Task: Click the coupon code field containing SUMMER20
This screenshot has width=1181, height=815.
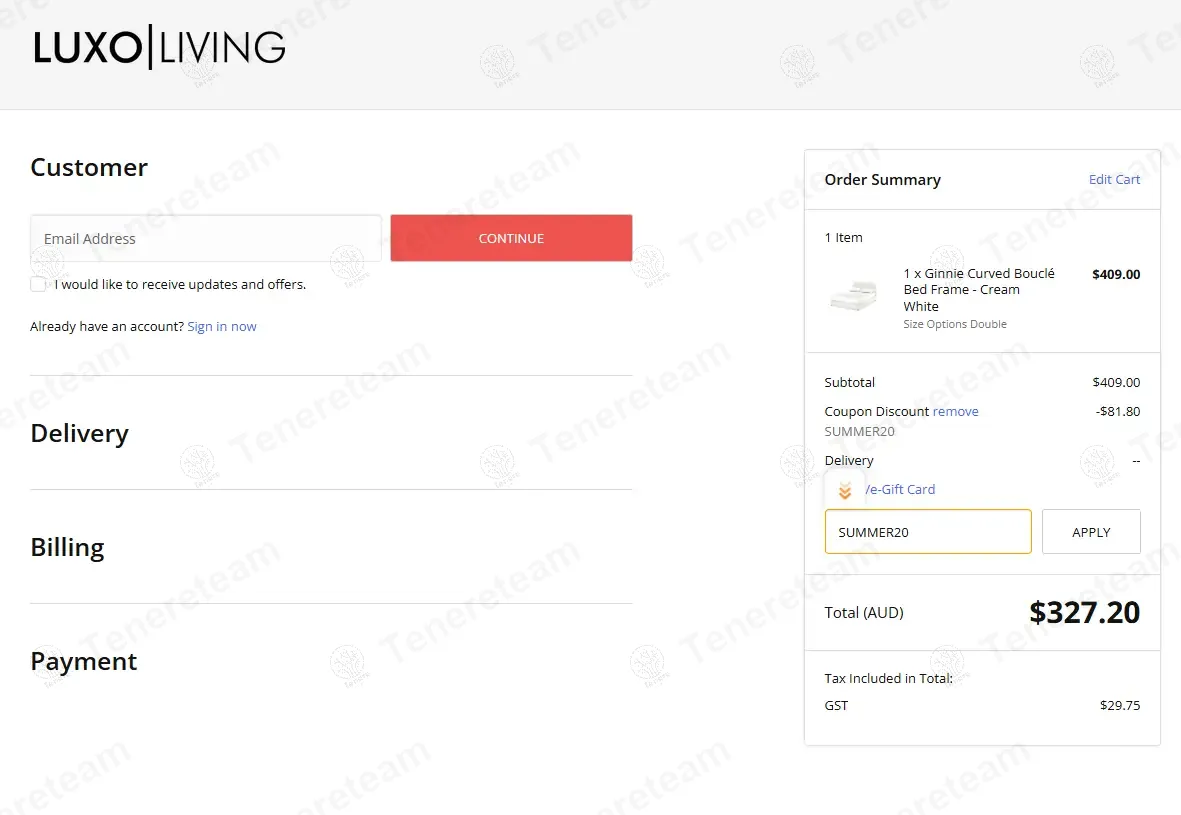Action: coord(928,532)
